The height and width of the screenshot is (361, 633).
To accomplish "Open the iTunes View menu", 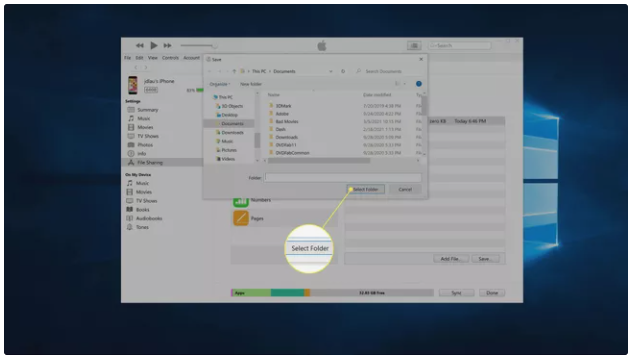I will (x=153, y=58).
